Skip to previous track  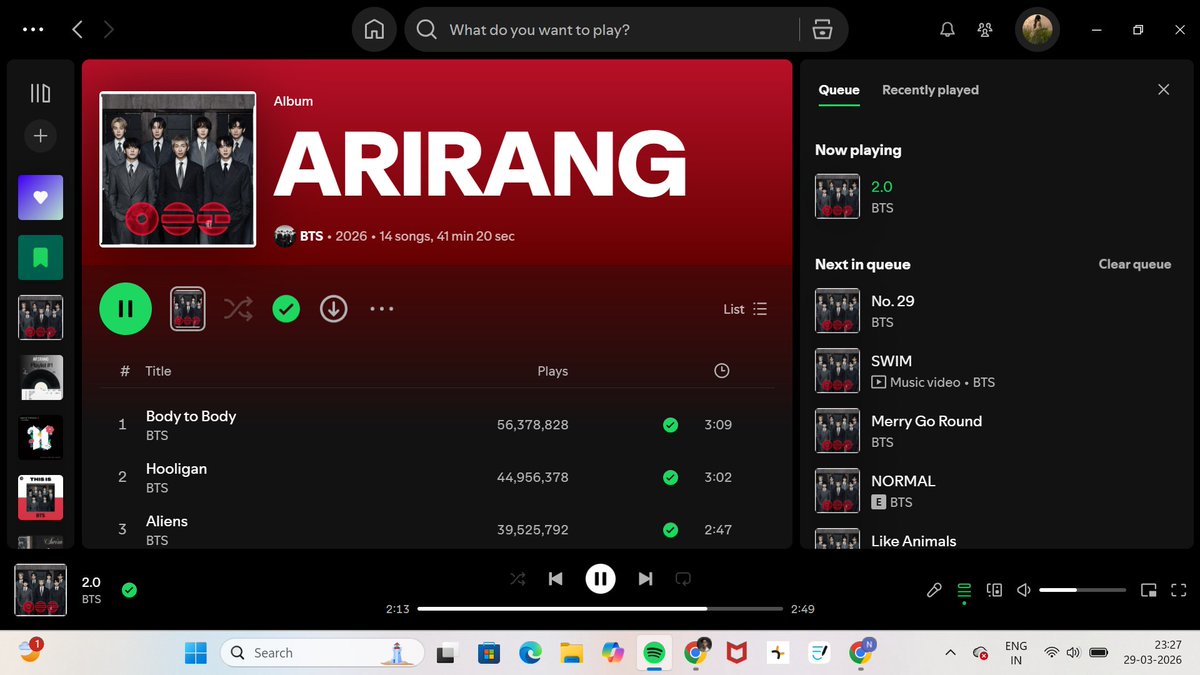[555, 578]
